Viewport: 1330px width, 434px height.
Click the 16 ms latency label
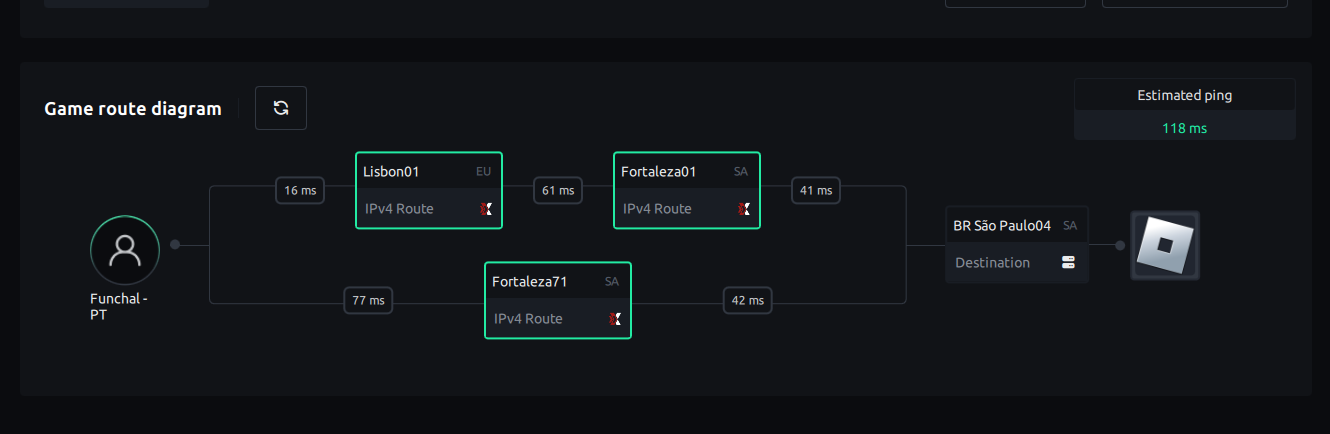(300, 190)
